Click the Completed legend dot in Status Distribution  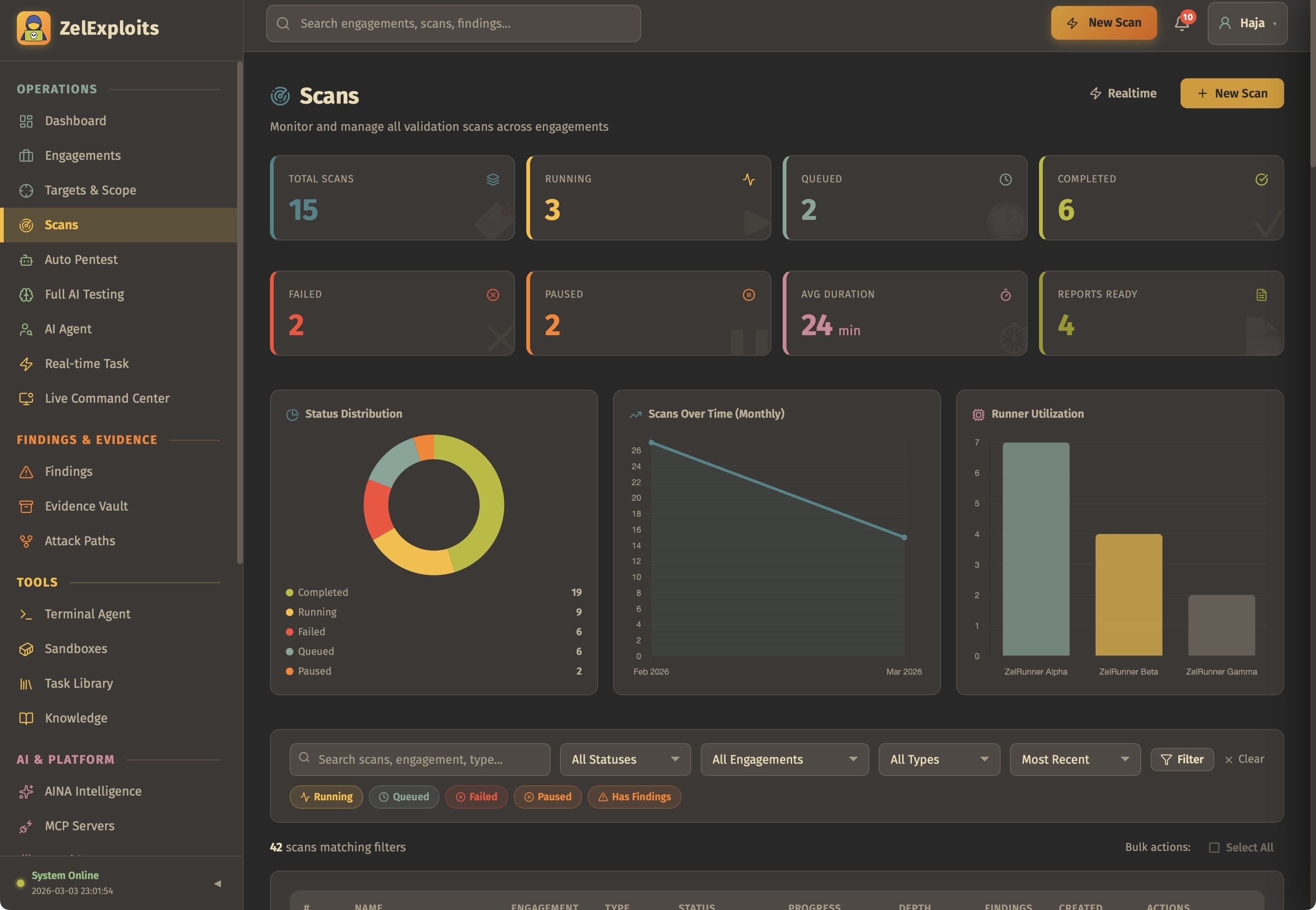coord(289,592)
